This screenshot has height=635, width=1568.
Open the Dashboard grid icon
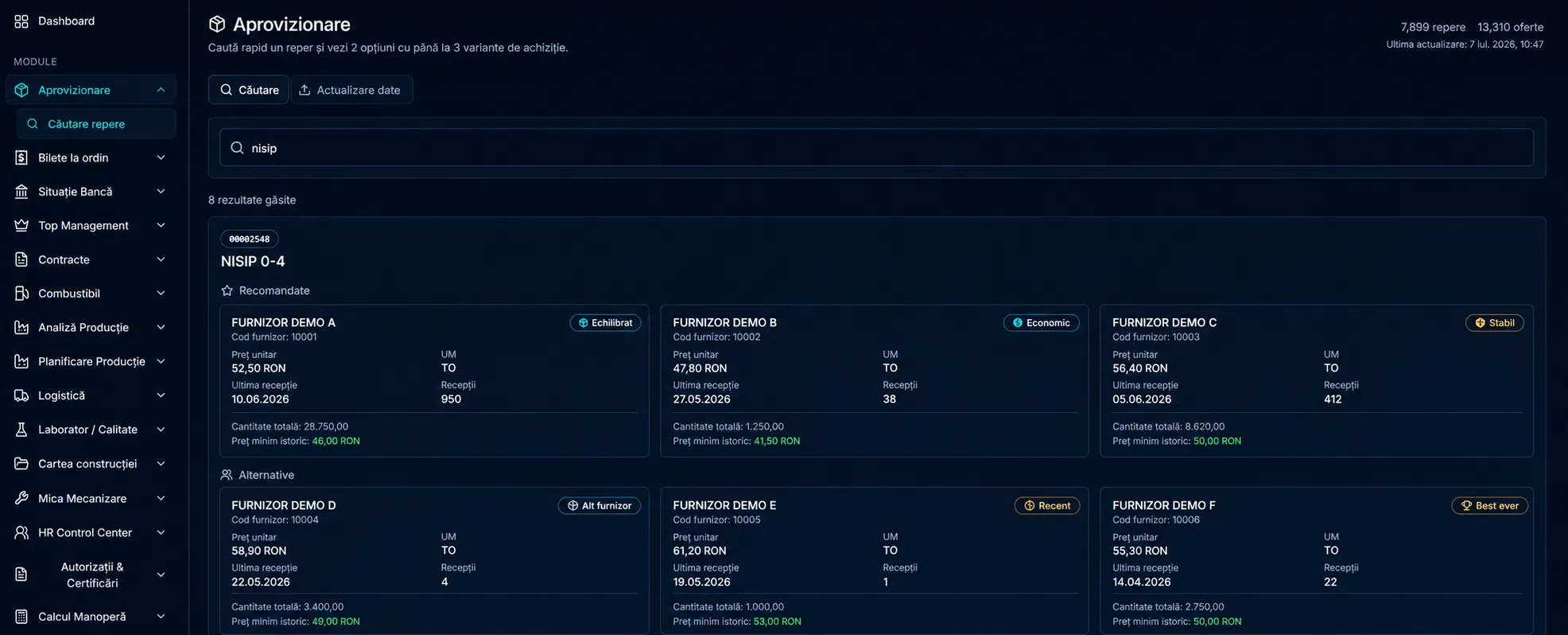tap(21, 21)
